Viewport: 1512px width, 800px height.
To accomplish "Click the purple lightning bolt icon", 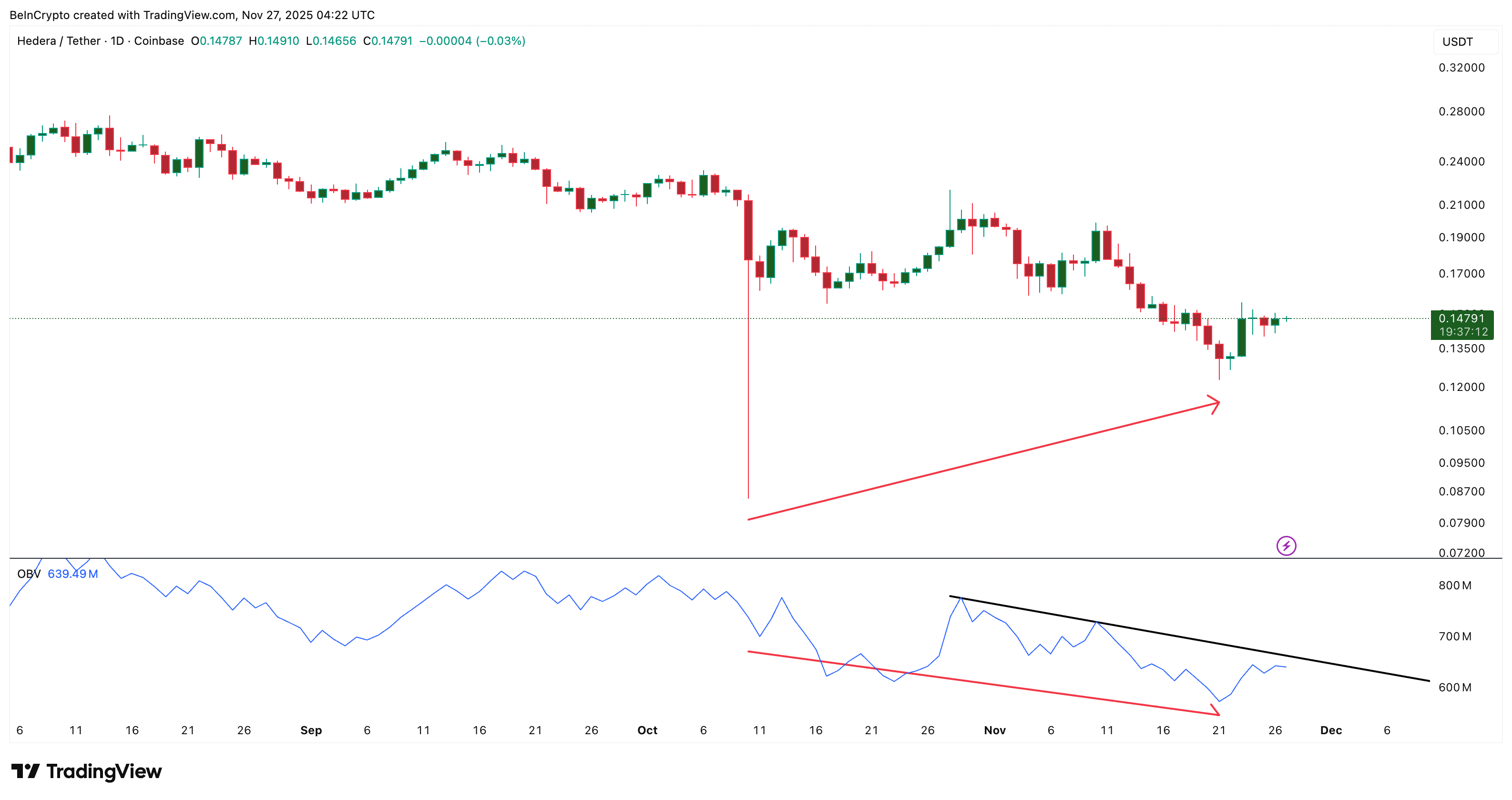I will tap(1286, 546).
